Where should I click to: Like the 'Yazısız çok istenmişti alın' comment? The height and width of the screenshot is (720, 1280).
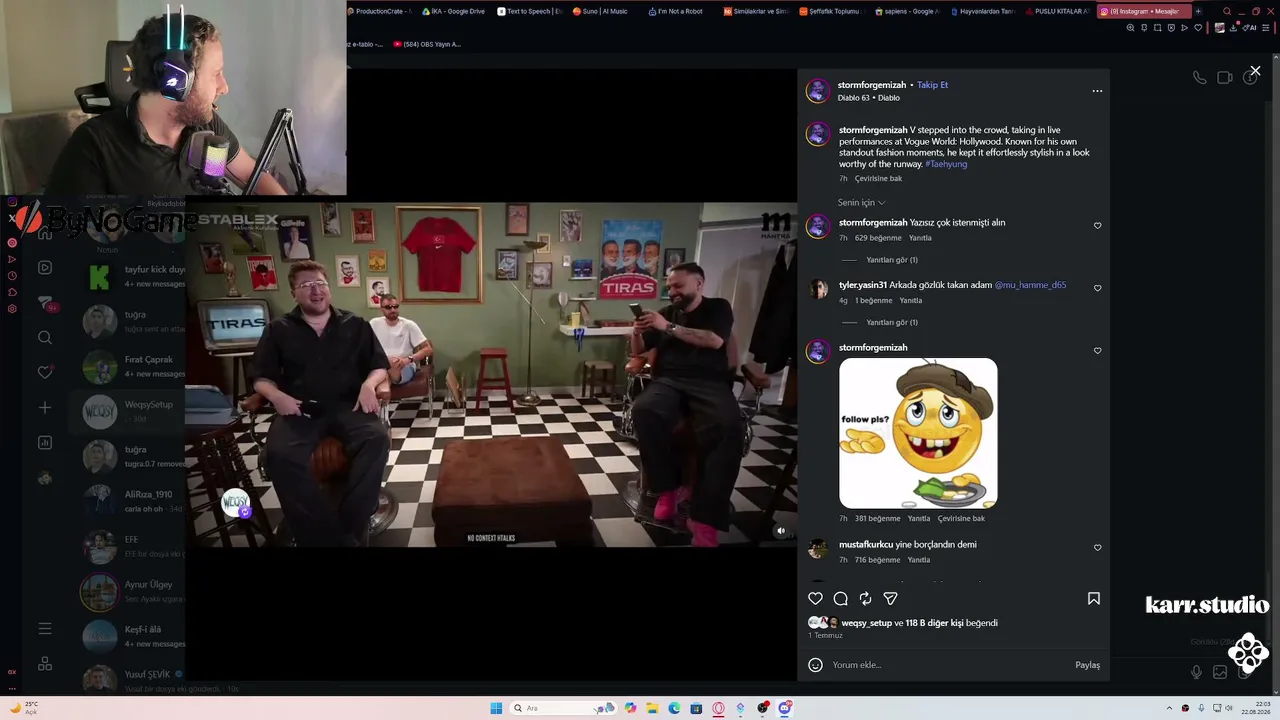1097,225
